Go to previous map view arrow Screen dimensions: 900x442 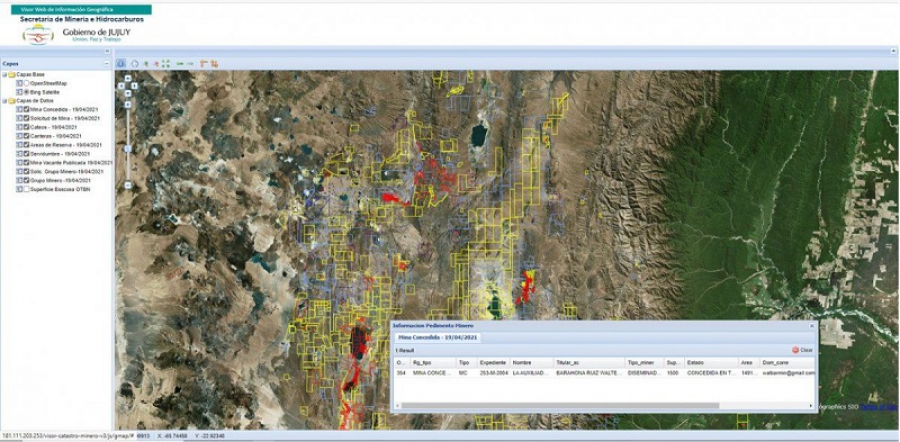[179, 63]
